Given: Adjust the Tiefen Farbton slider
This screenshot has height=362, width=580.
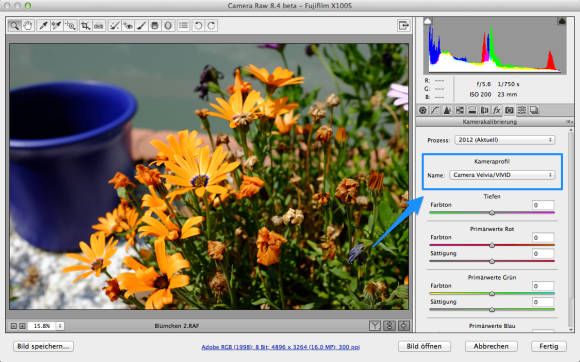Looking at the screenshot, I should (x=492, y=213).
